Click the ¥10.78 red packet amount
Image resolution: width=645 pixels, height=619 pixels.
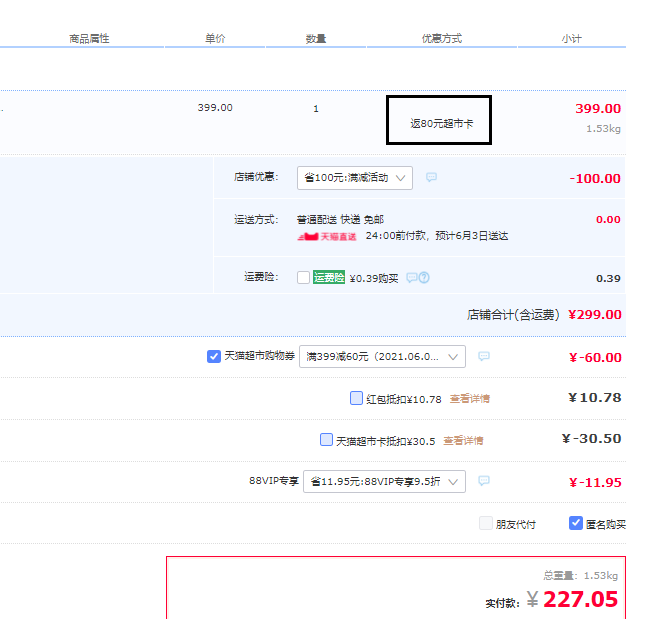point(595,398)
